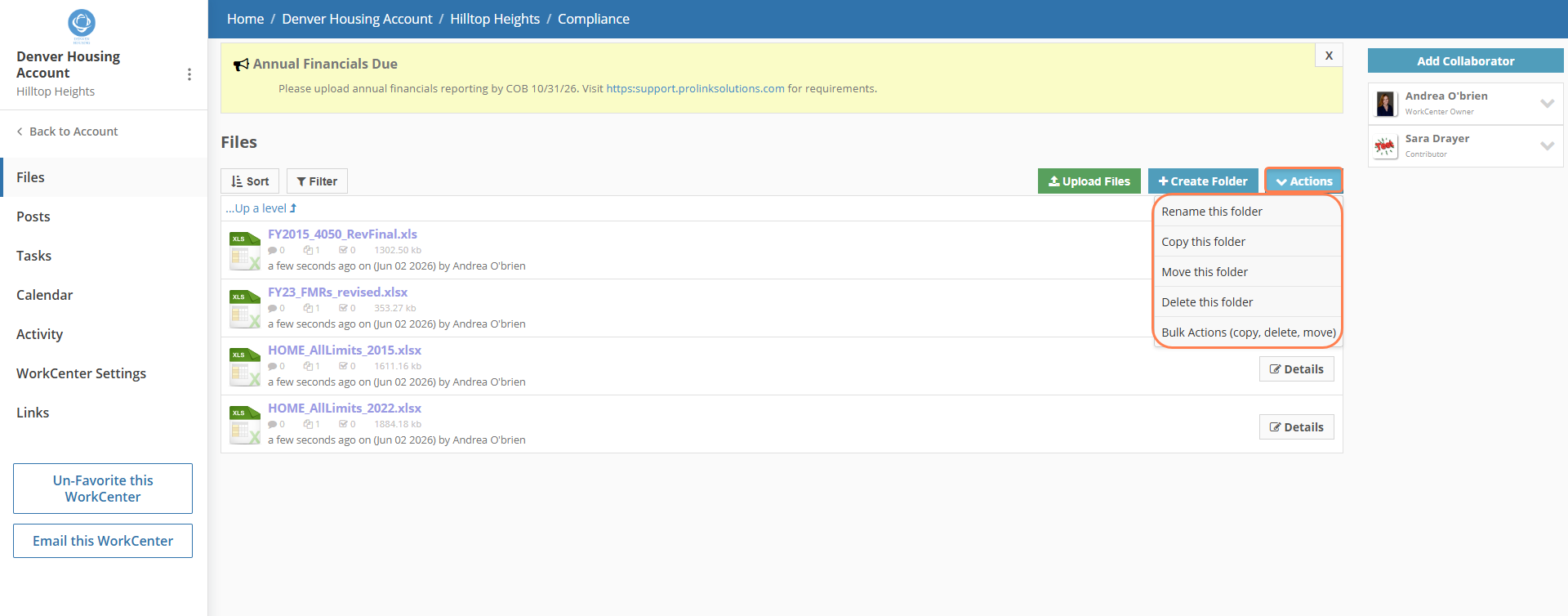Choose Delete this folder

(x=1247, y=302)
